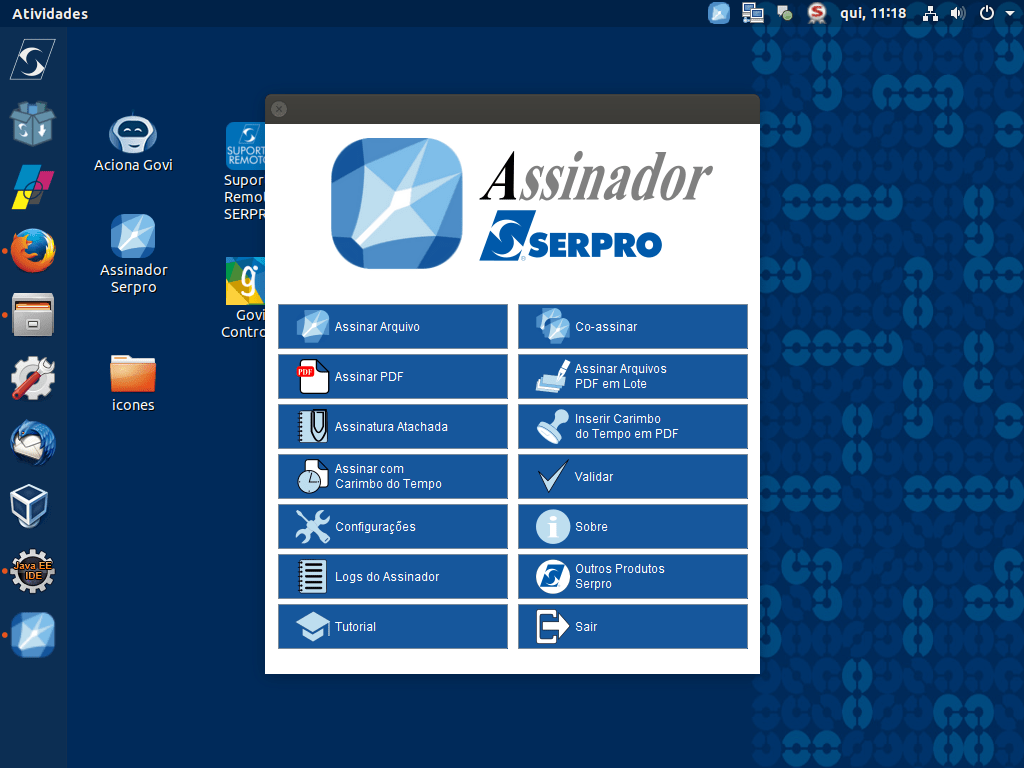Image resolution: width=1024 pixels, height=768 pixels.
Task: Select the Assinador Serpro desktop icon
Action: click(133, 254)
